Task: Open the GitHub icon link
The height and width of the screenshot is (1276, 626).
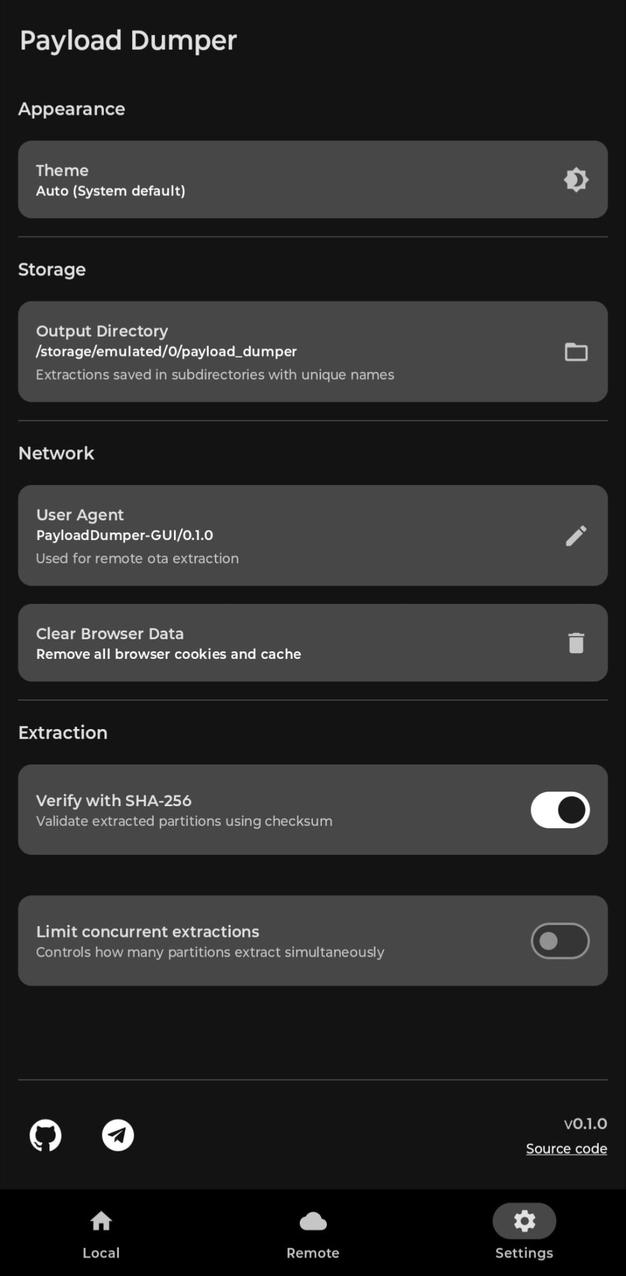Action: pos(45,1135)
